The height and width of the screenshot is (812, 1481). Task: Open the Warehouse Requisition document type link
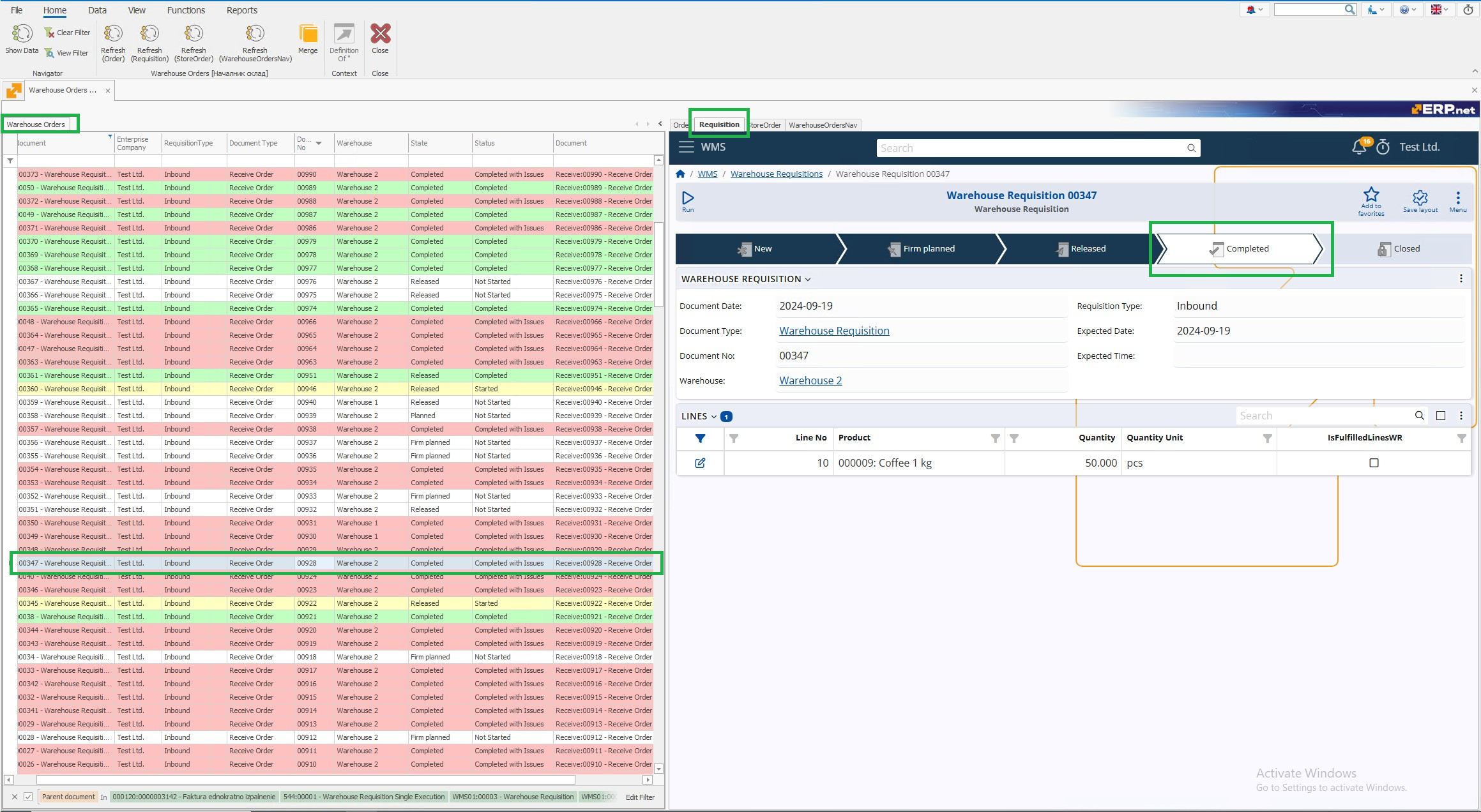pyautogui.click(x=834, y=331)
